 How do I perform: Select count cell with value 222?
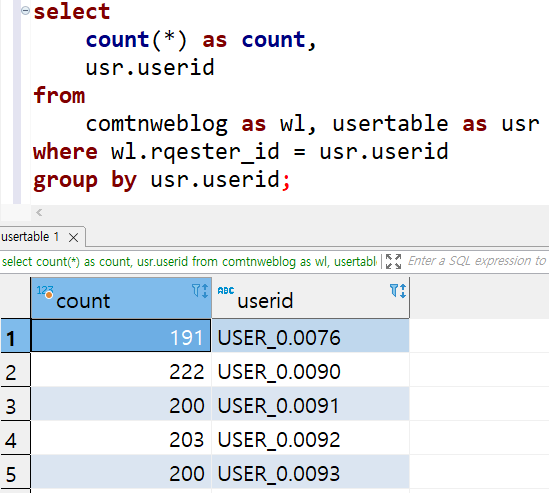[121, 370]
